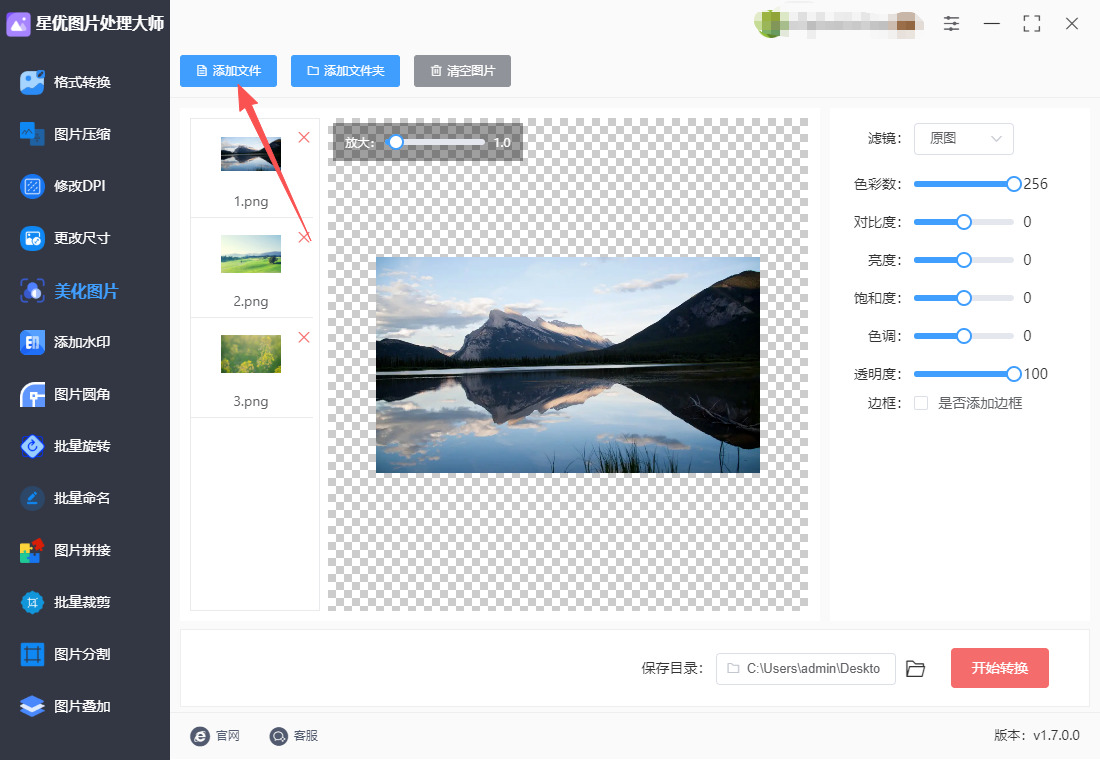Viewport: 1100px width, 760px height.
Task: Adjust the 放大 zoom slider handle
Action: point(396,142)
